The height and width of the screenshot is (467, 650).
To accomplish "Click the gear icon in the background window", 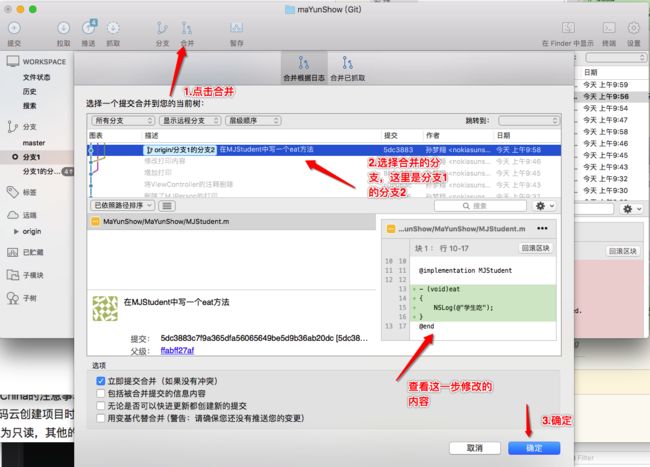I will [x=628, y=209].
